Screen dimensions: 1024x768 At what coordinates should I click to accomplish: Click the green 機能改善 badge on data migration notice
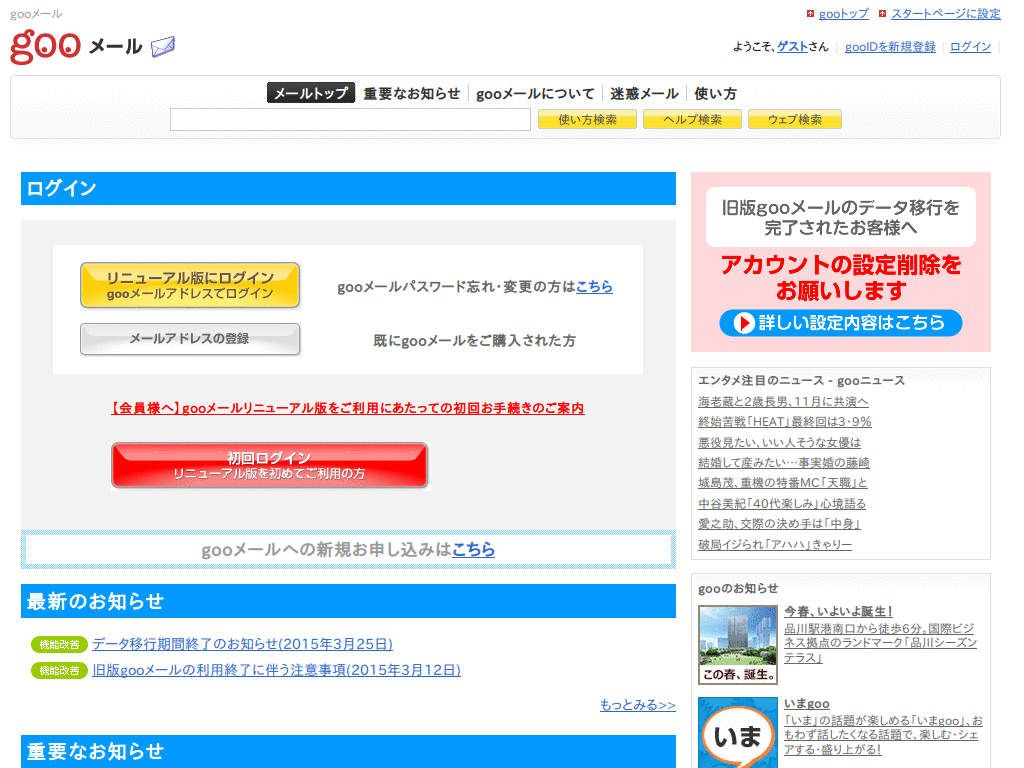pyautogui.click(x=58, y=644)
